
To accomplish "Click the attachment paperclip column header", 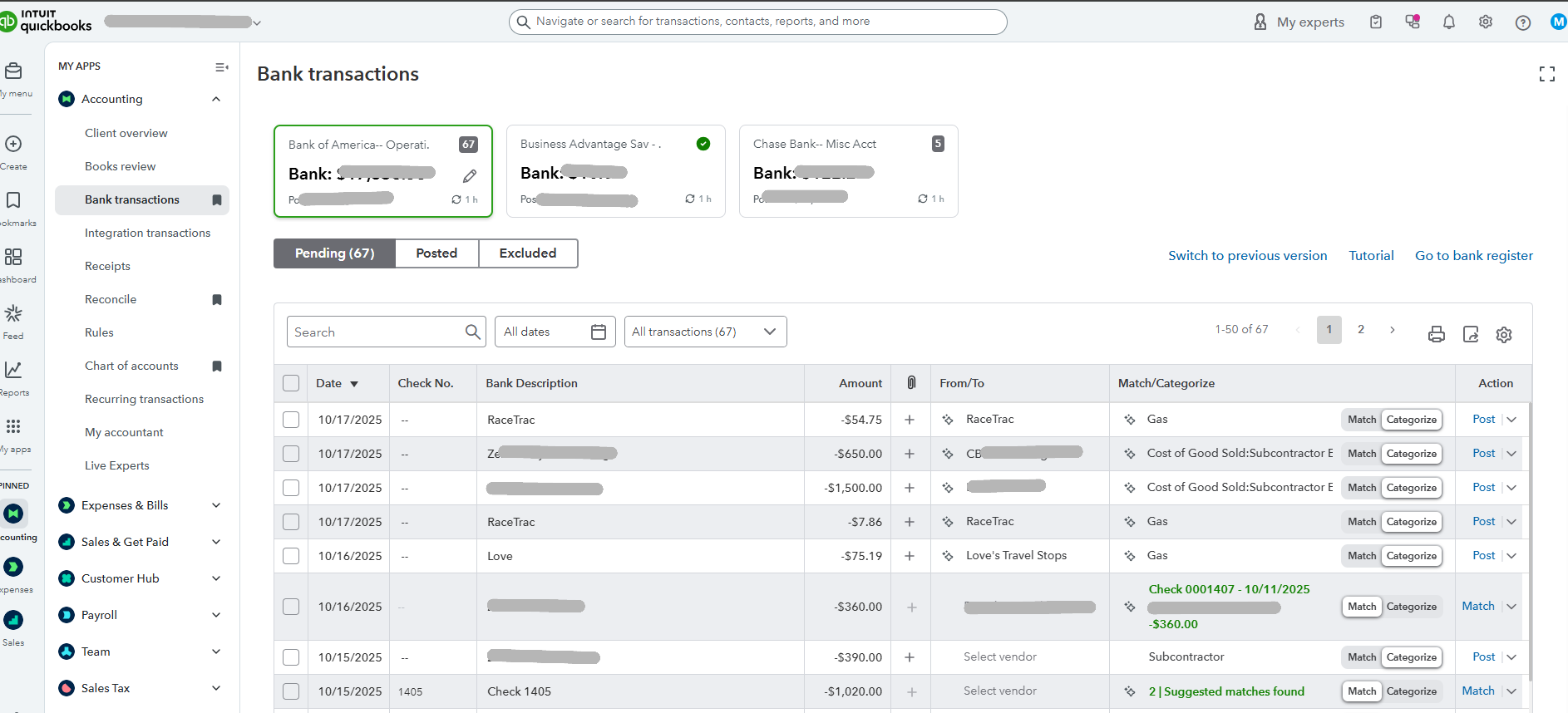I will (x=911, y=382).
